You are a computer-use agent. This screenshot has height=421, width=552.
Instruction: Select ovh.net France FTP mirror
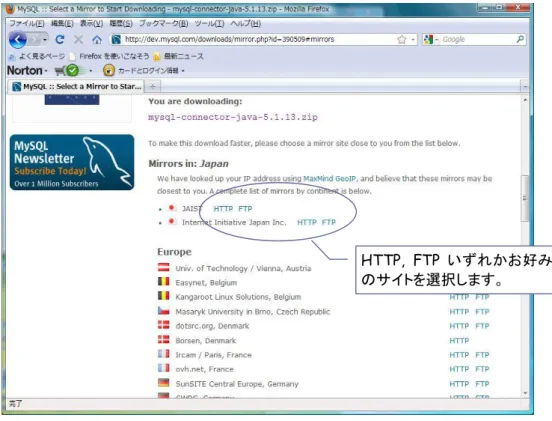[482, 369]
